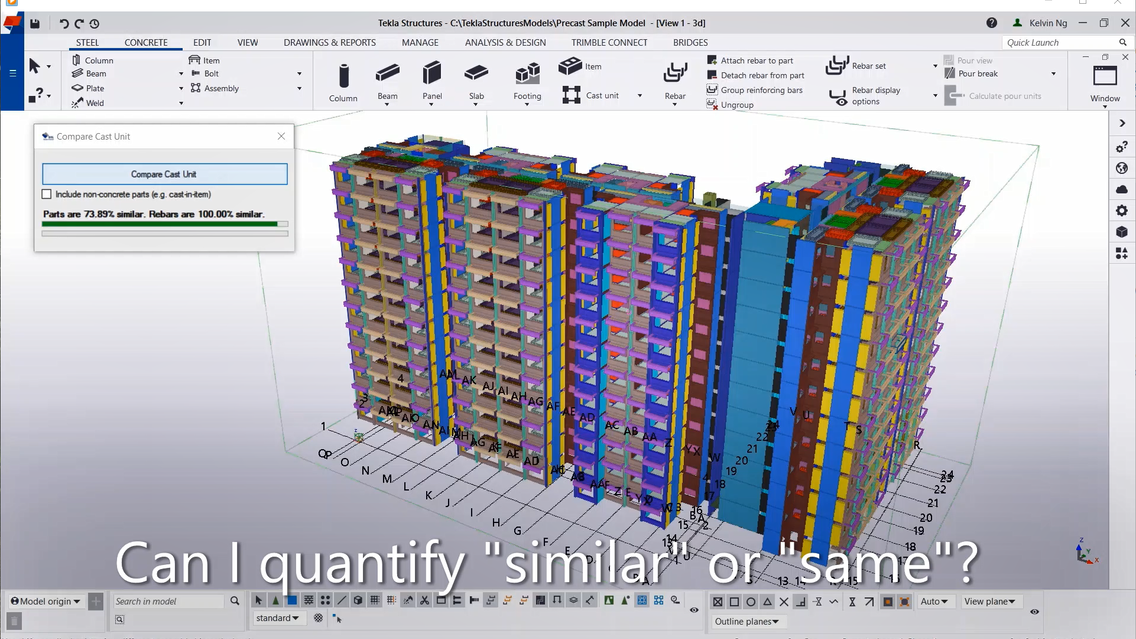This screenshot has width=1136, height=639.
Task: Click Group reinforcing bars
Action: point(755,90)
